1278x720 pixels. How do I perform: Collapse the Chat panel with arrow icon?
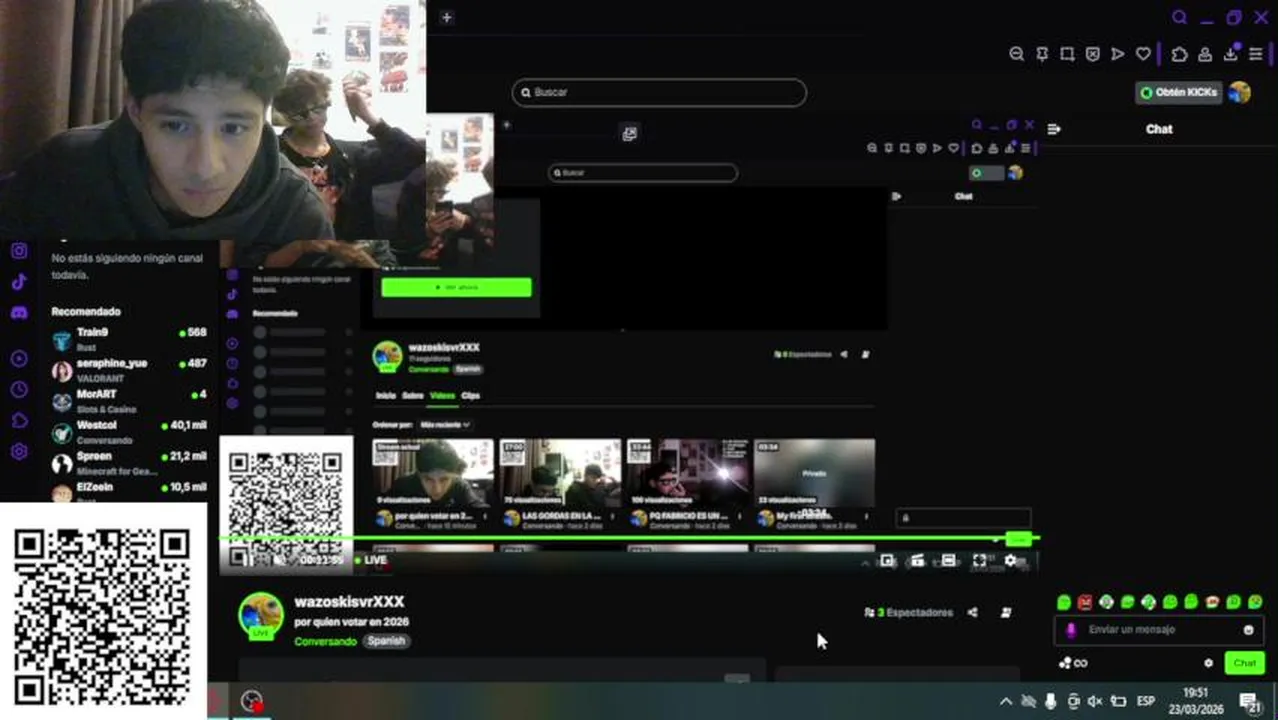1053,129
